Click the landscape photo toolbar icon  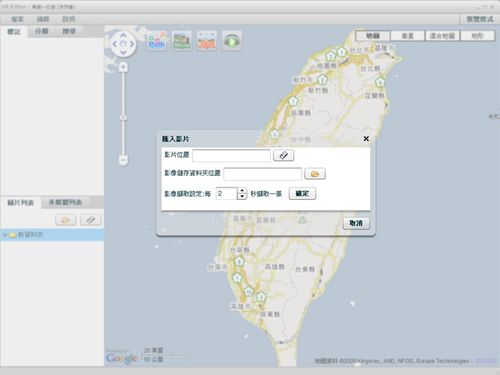[x=182, y=41]
